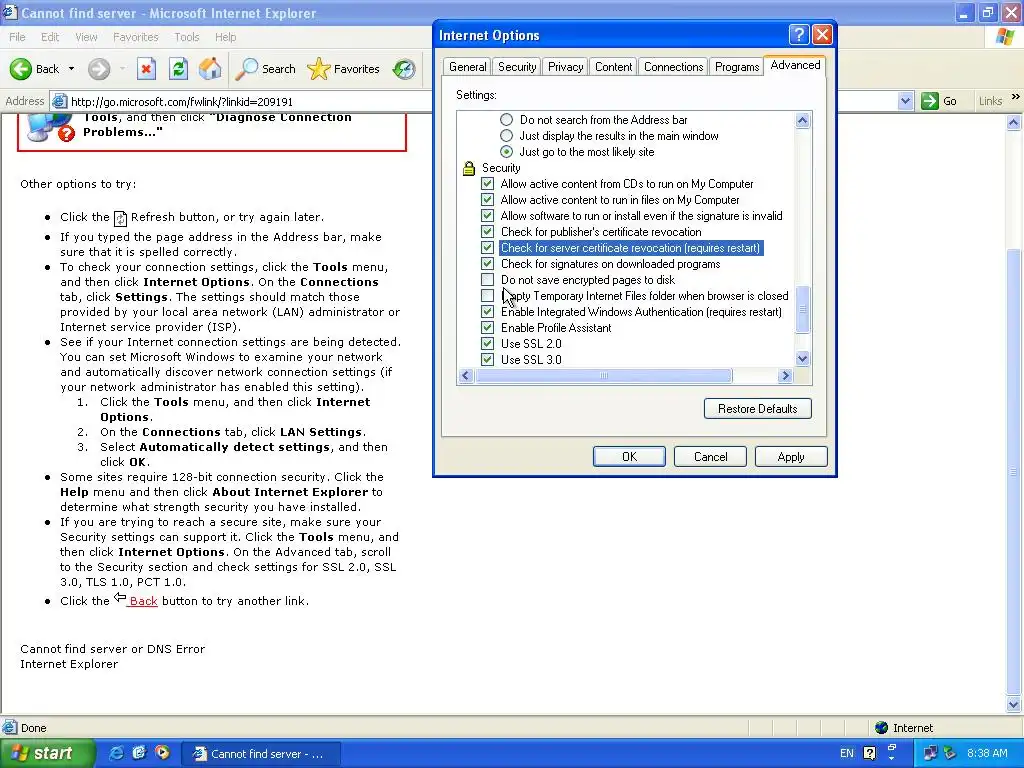Select 'Just display the results in main window'
This screenshot has height=768, width=1024.
[506, 136]
